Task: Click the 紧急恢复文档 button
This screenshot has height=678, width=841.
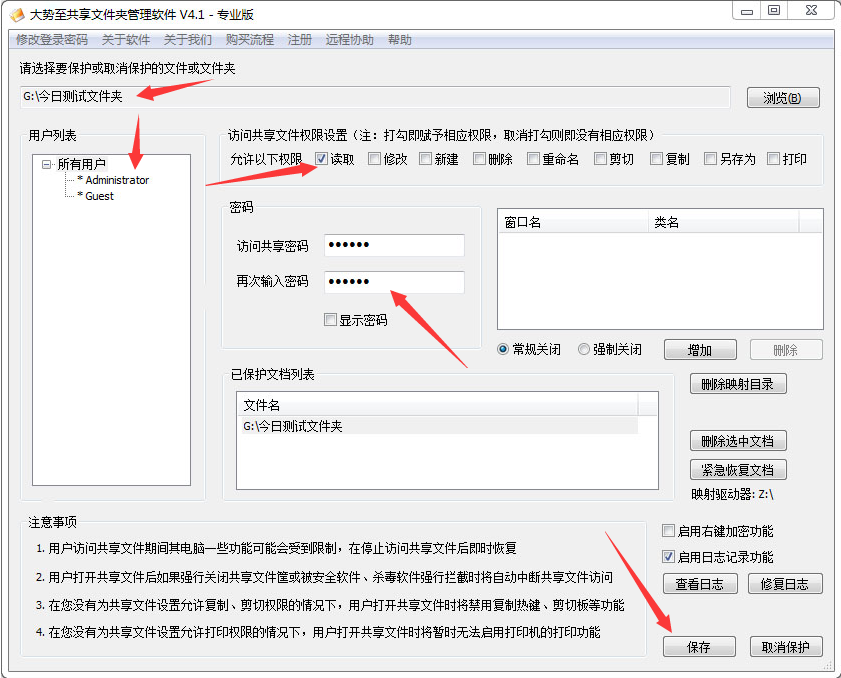Action: [x=738, y=470]
